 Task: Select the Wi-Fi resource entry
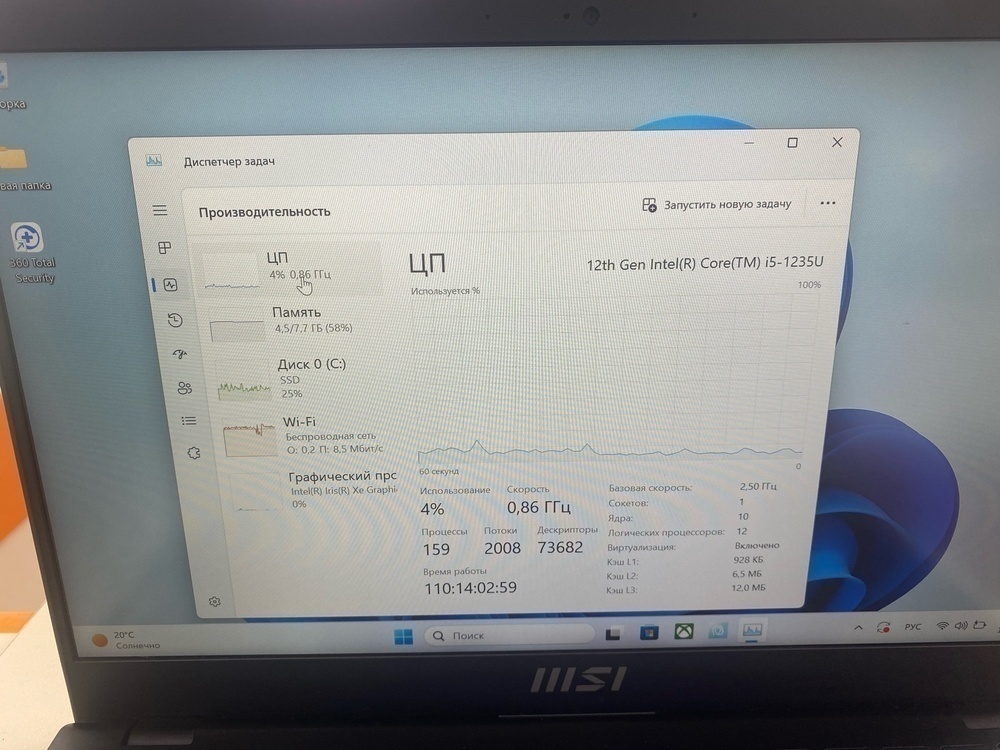(307, 436)
